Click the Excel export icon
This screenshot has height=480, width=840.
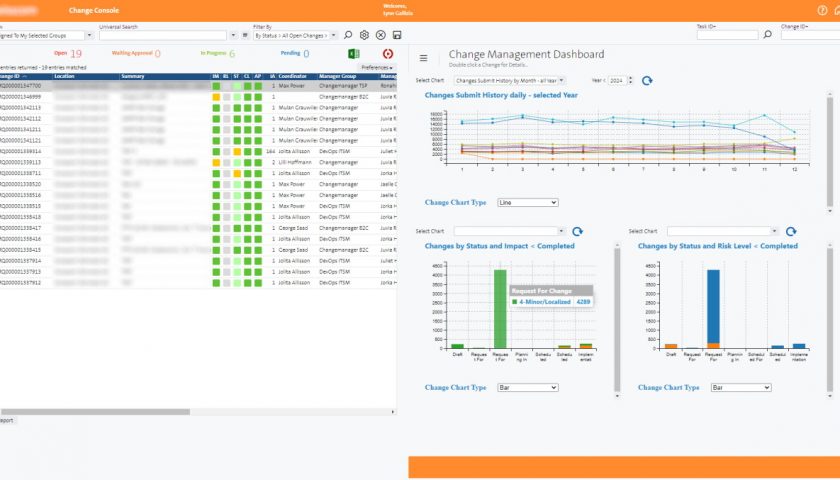pos(353,54)
